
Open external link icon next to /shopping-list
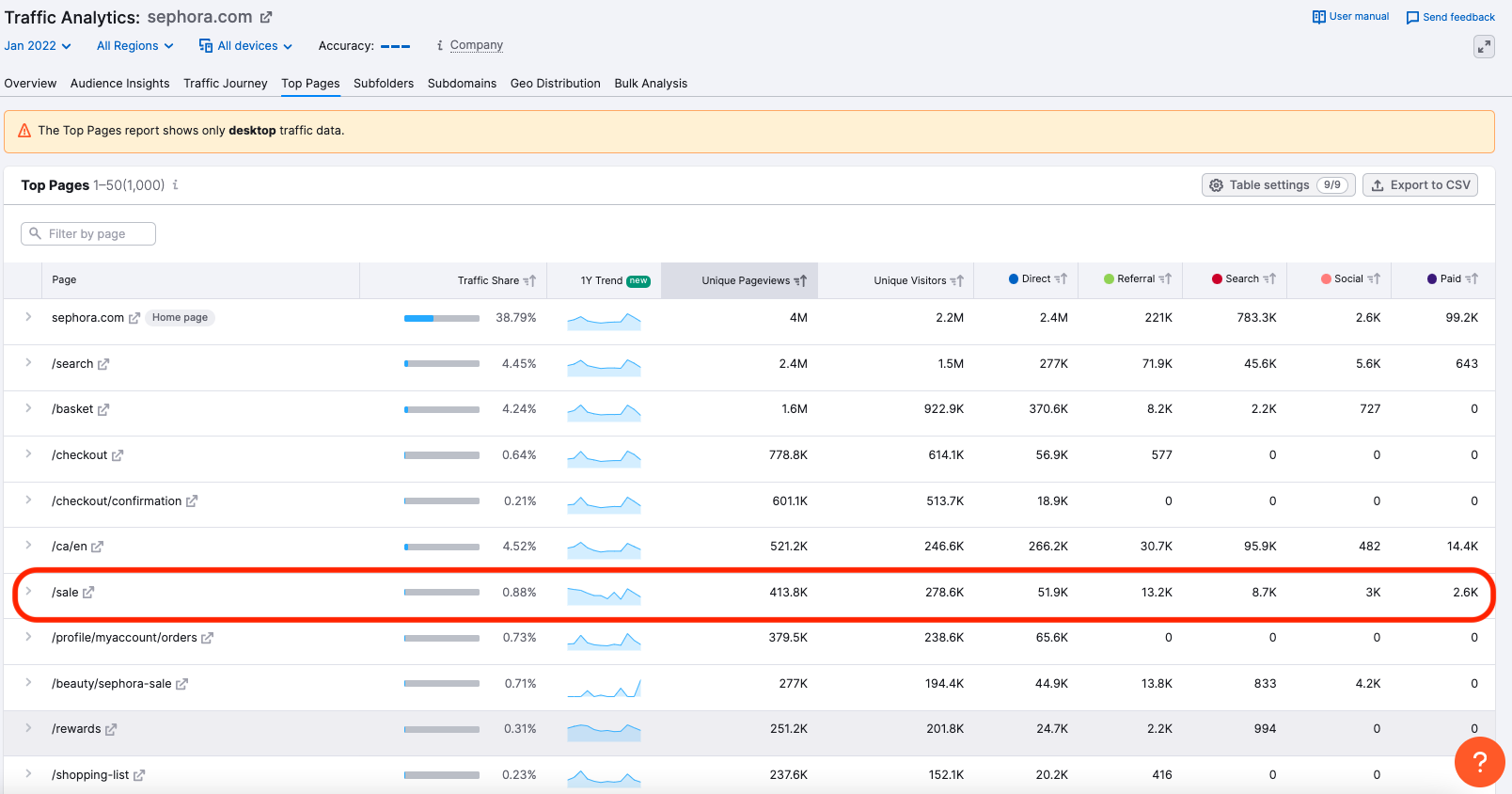[x=139, y=775]
